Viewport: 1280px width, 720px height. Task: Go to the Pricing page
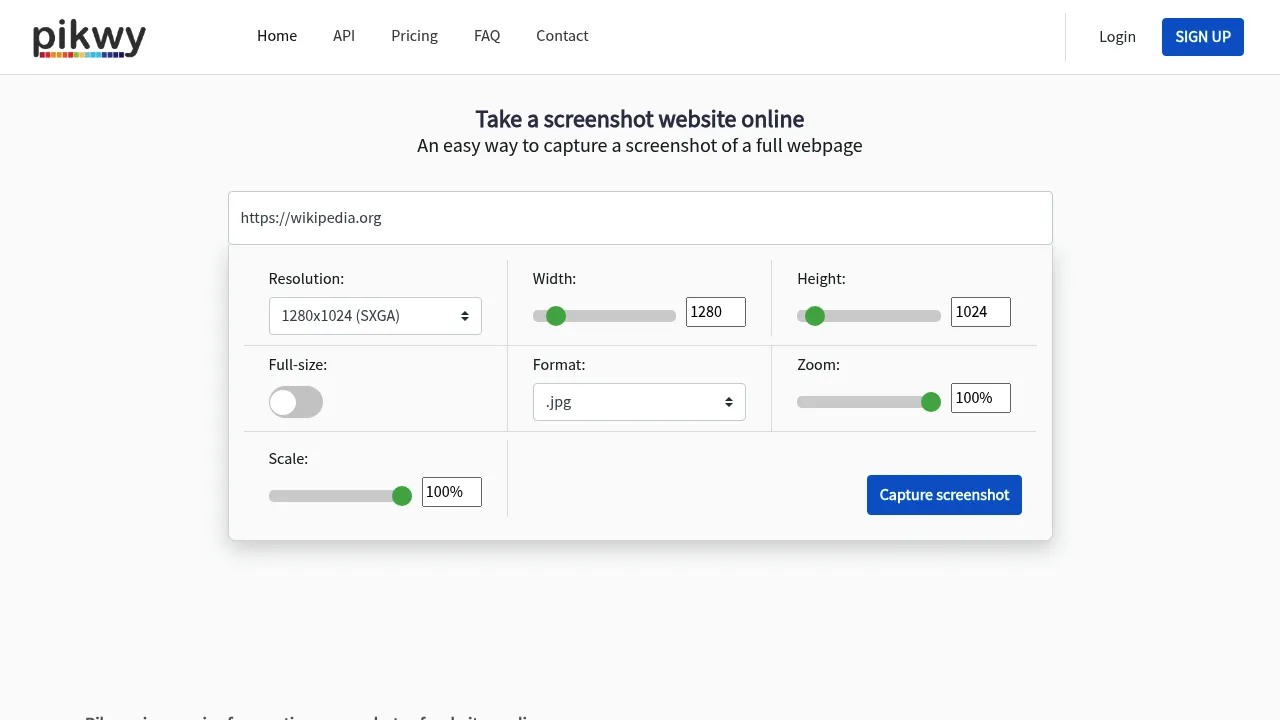[414, 35]
